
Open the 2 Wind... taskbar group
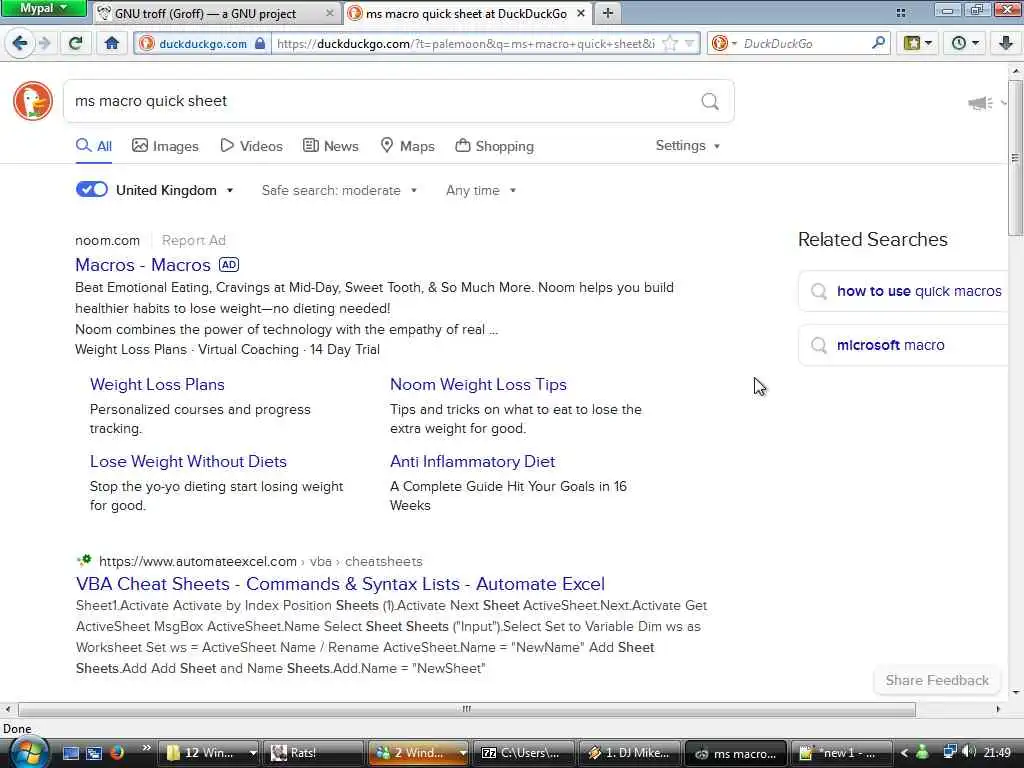point(419,753)
